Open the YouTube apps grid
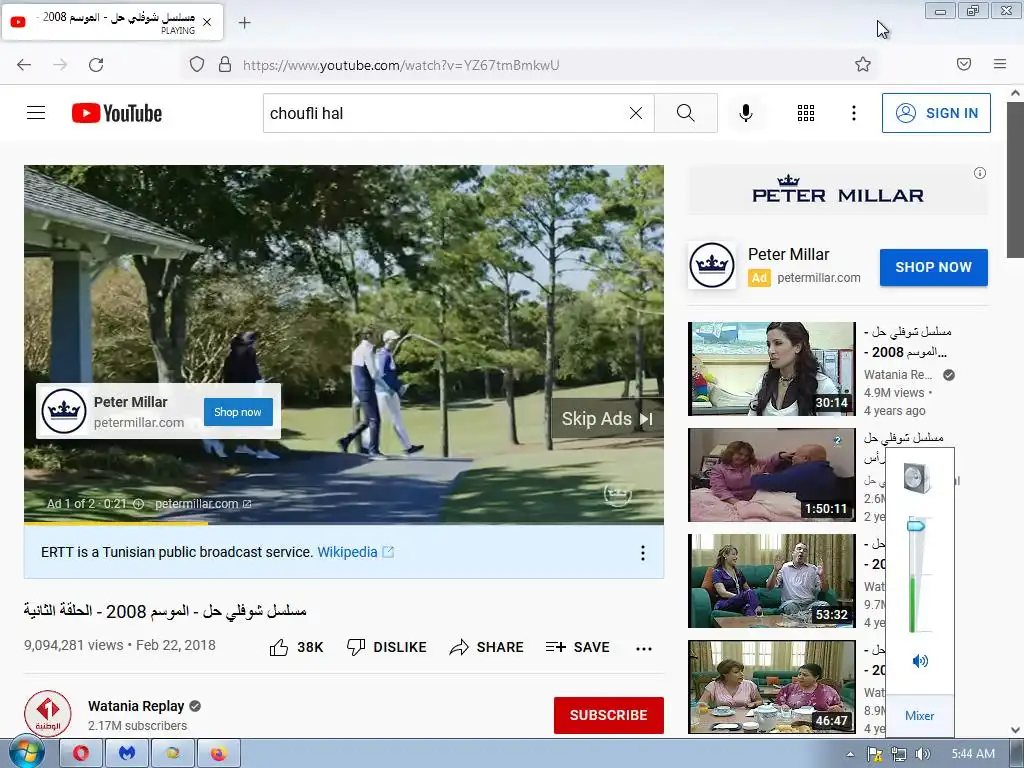 [x=806, y=113]
